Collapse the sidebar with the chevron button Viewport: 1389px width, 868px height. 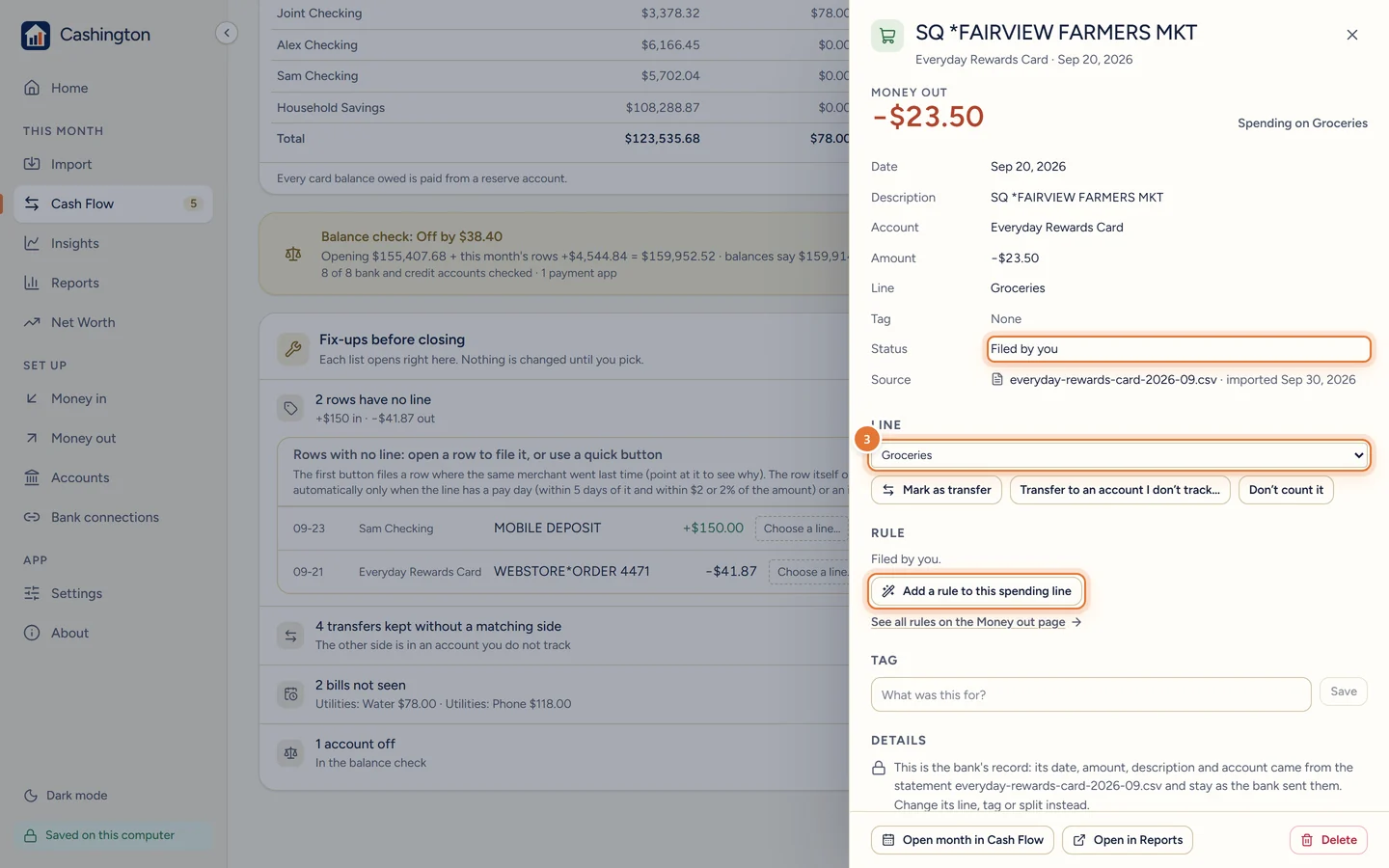pos(227,33)
